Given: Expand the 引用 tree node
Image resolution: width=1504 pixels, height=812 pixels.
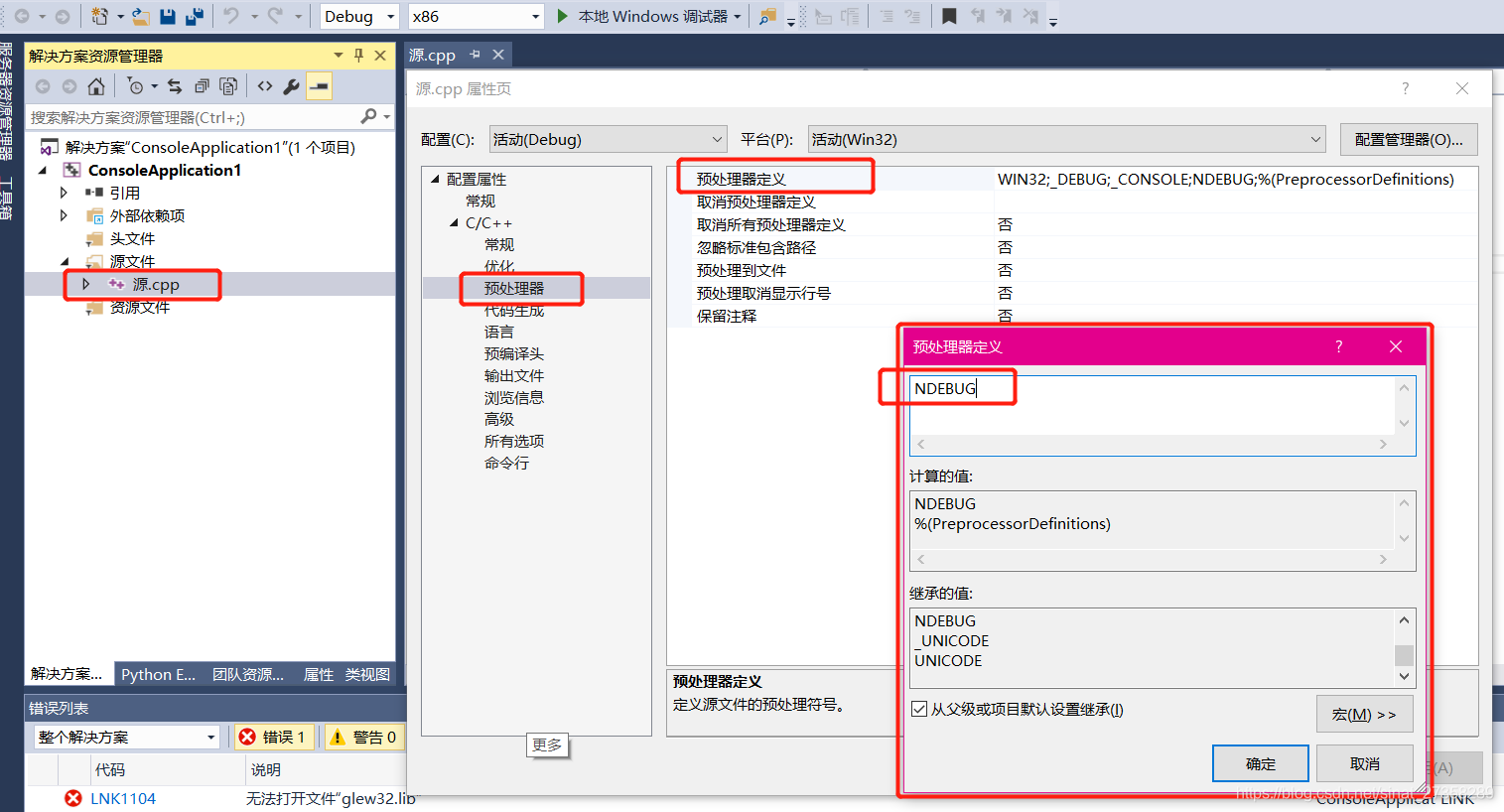Looking at the screenshot, I should click(64, 193).
